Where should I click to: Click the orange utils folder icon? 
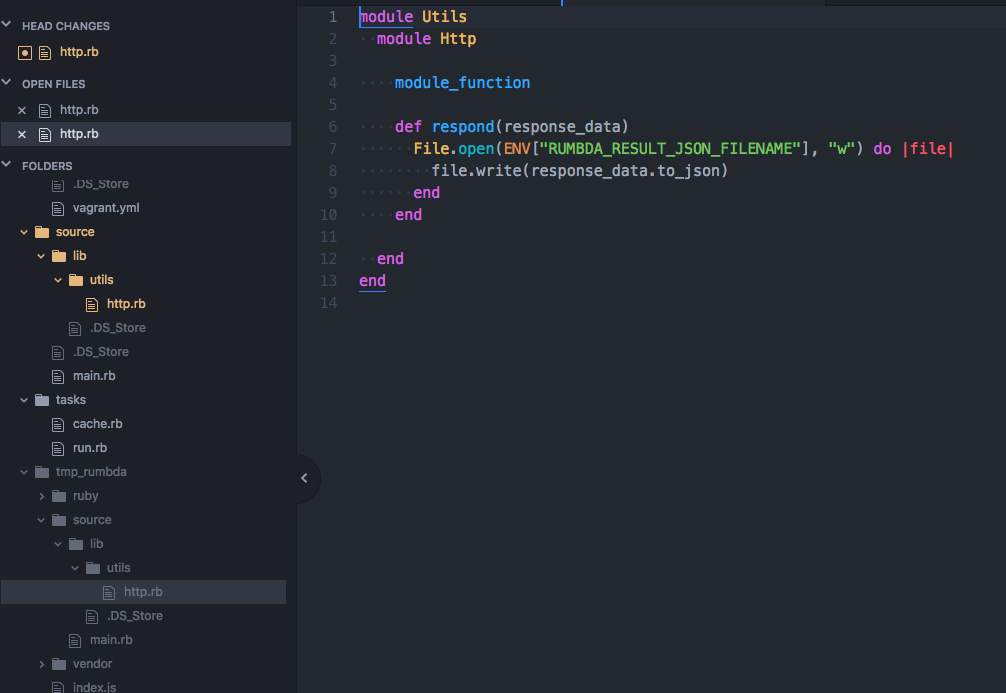point(76,280)
